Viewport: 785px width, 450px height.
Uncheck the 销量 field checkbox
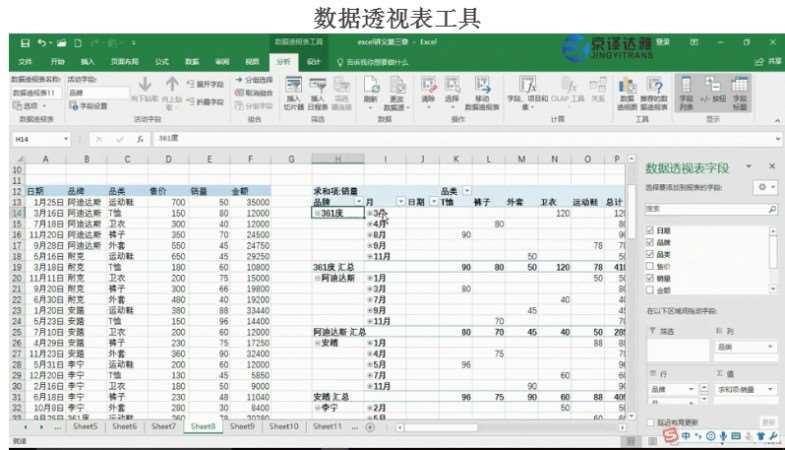tap(650, 278)
